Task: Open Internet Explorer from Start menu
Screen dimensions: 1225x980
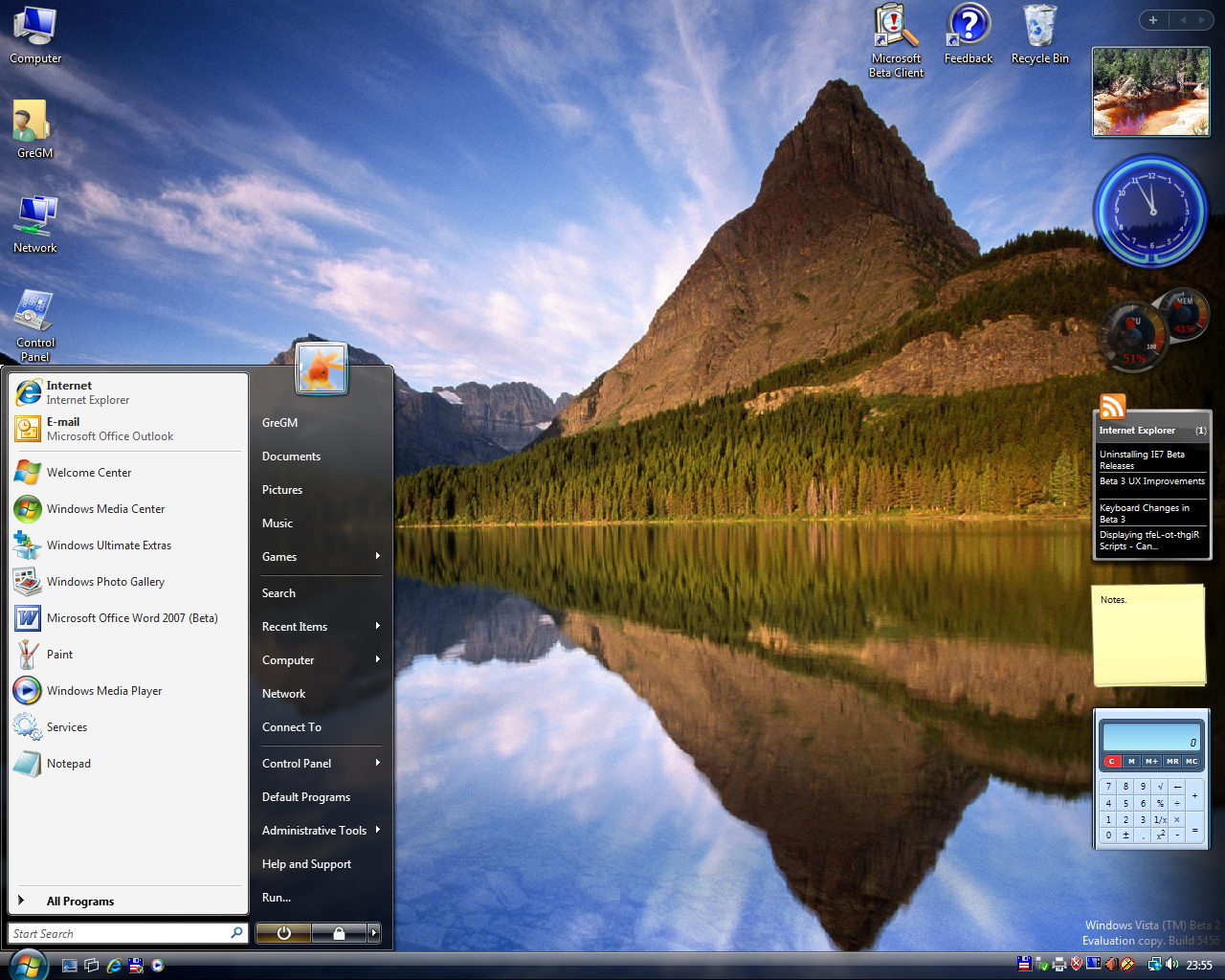Action: point(128,392)
